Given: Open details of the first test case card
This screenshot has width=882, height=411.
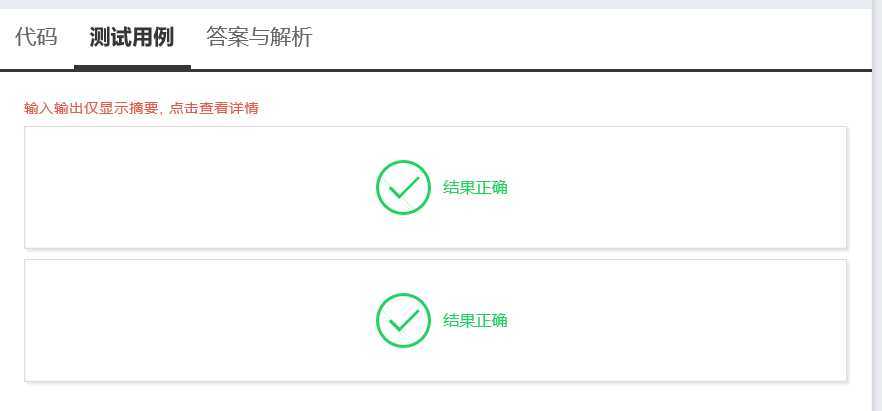Looking at the screenshot, I should click(x=435, y=187).
